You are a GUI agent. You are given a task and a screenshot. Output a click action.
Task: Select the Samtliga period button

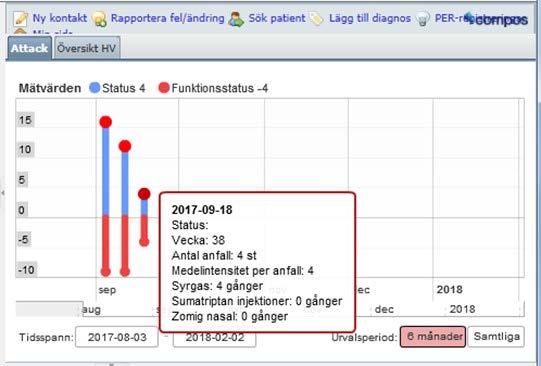pyautogui.click(x=496, y=336)
